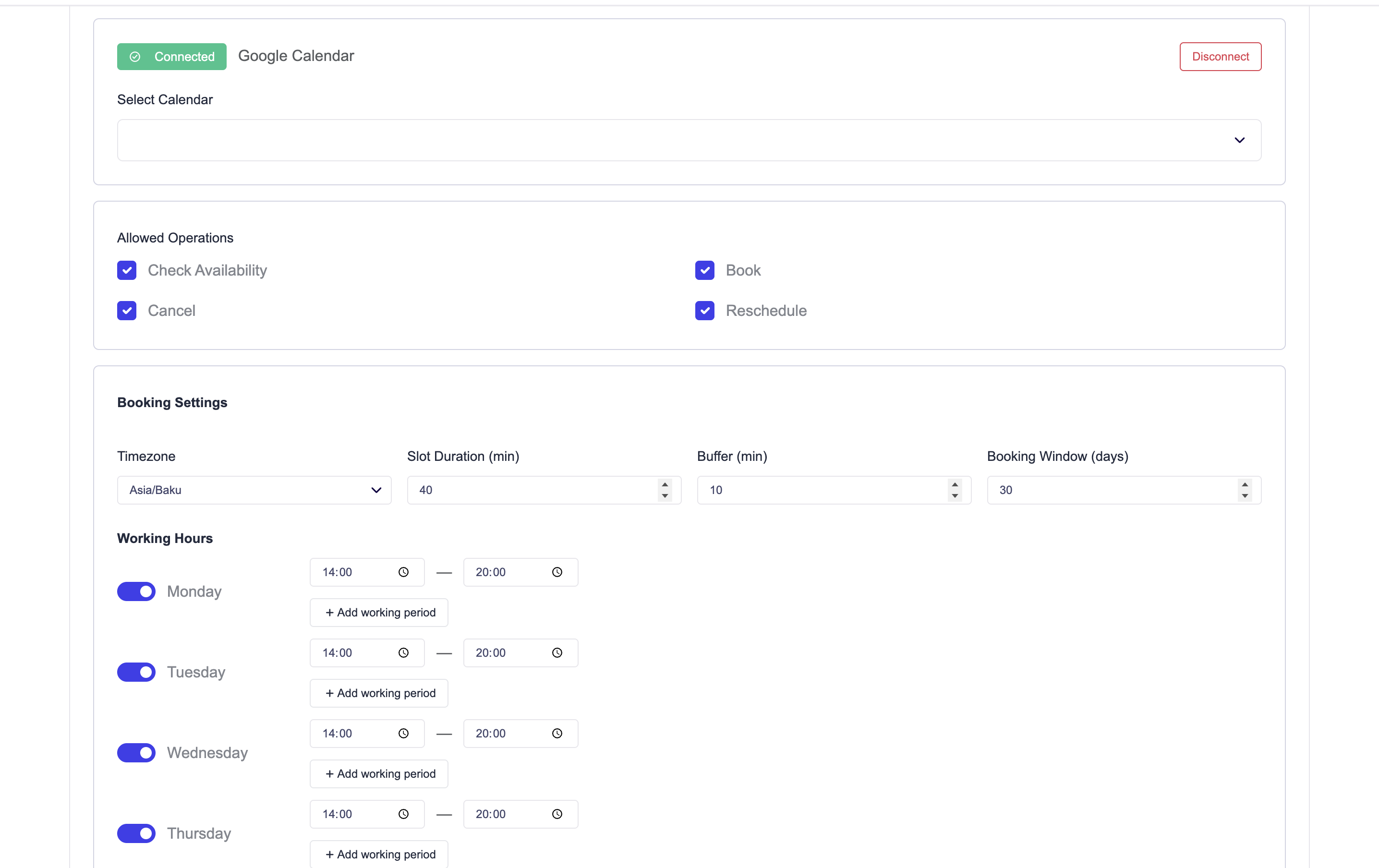This screenshot has height=868, width=1379.
Task: Edit Tuesday start time 14:00
Action: [x=367, y=653]
